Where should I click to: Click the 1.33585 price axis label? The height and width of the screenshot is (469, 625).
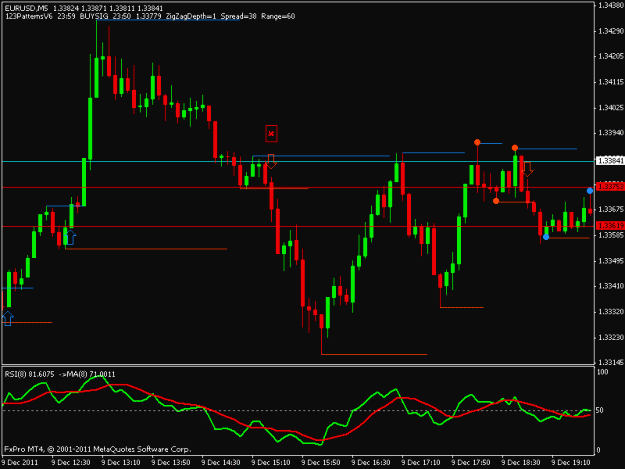point(611,235)
